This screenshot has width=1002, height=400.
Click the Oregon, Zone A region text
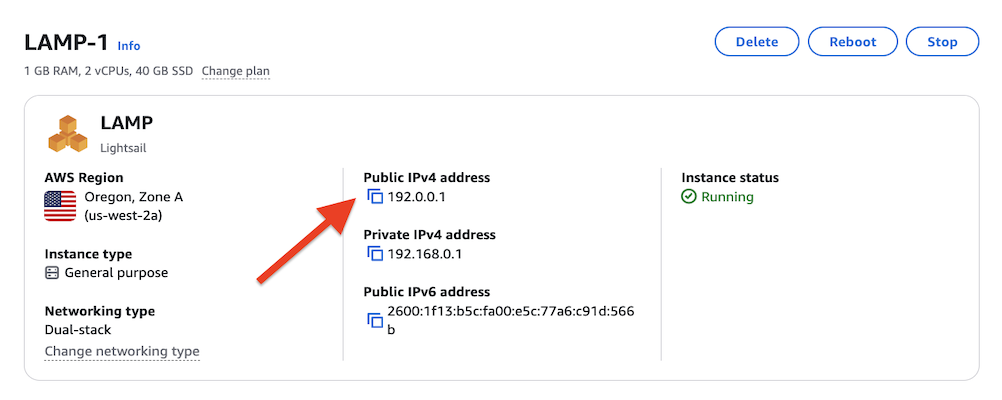pos(133,197)
